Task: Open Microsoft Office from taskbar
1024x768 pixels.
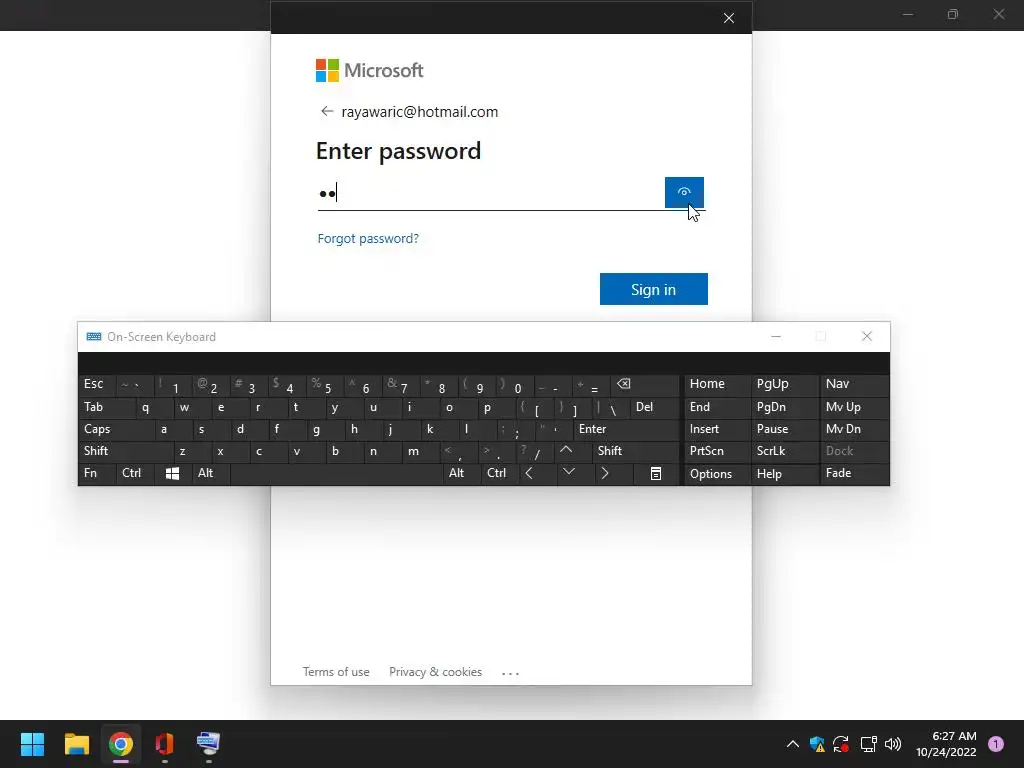Action: point(165,744)
